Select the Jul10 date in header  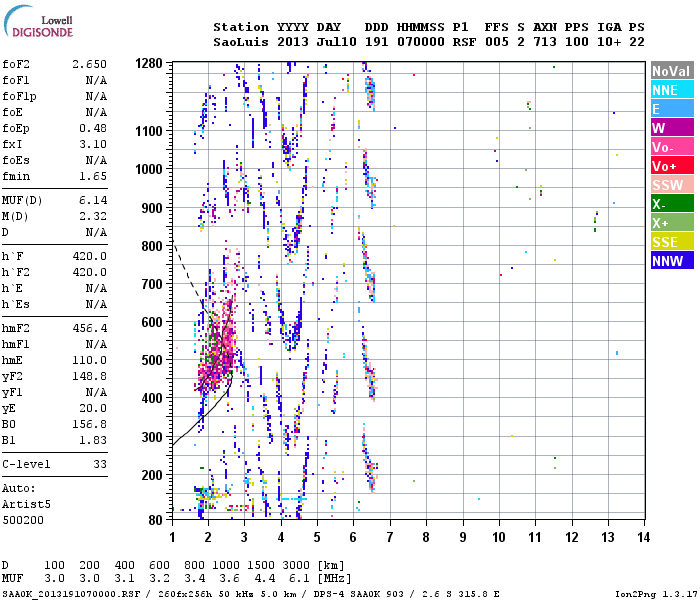pyautogui.click(x=337, y=42)
